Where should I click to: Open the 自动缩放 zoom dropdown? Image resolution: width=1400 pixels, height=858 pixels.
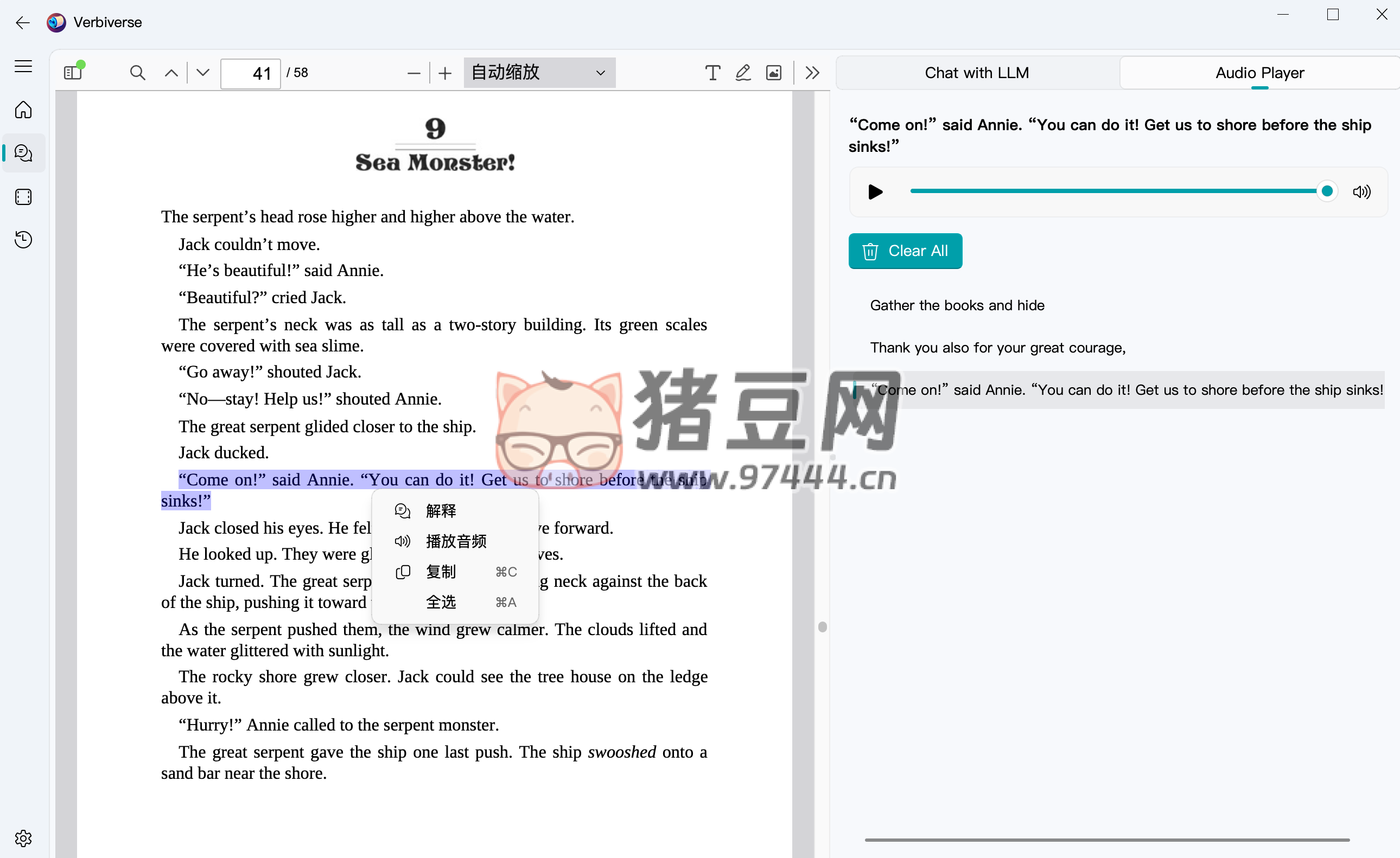(x=539, y=73)
